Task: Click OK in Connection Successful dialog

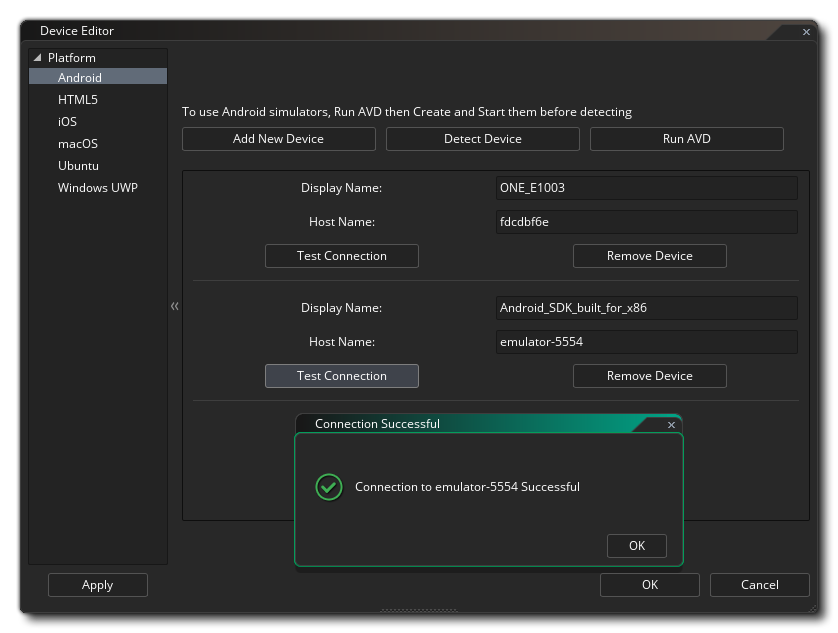Action: tap(637, 546)
